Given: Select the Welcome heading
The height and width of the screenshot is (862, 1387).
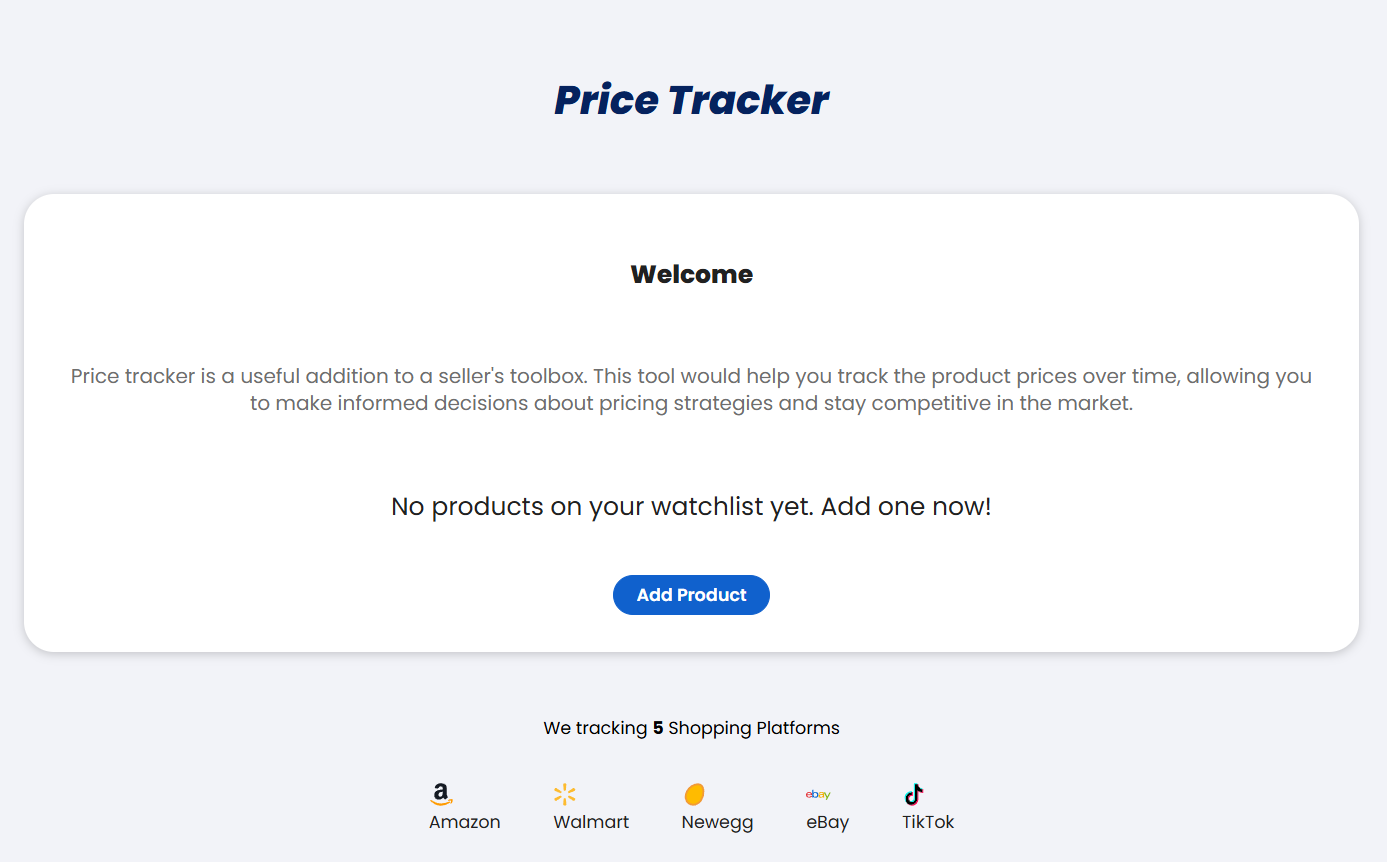Looking at the screenshot, I should pyautogui.click(x=692, y=274).
